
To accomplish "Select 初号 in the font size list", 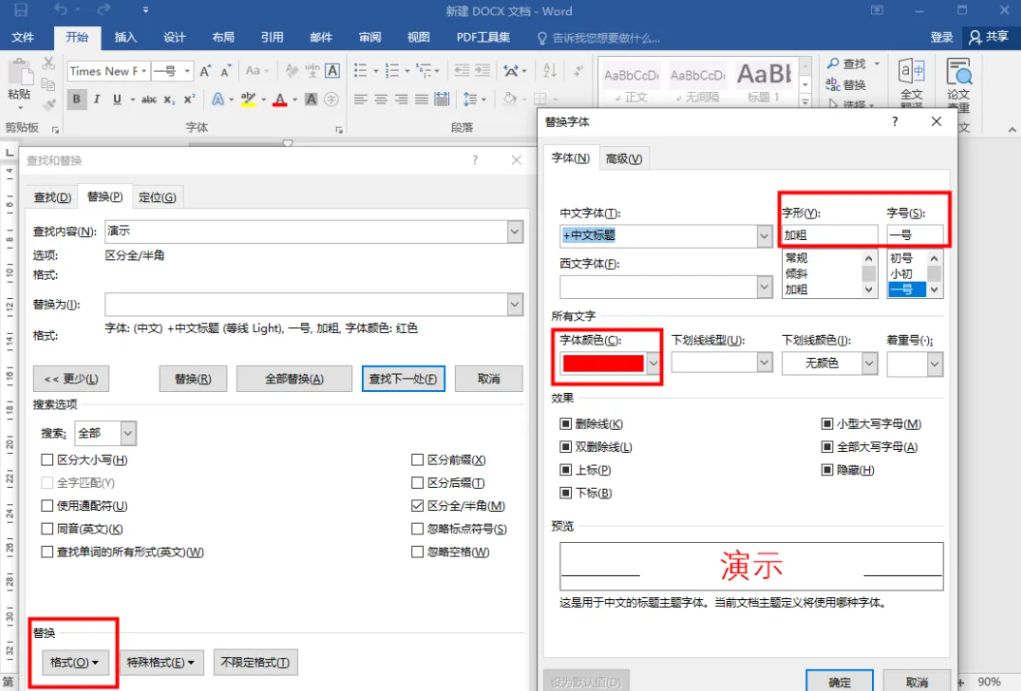I will pos(901,258).
